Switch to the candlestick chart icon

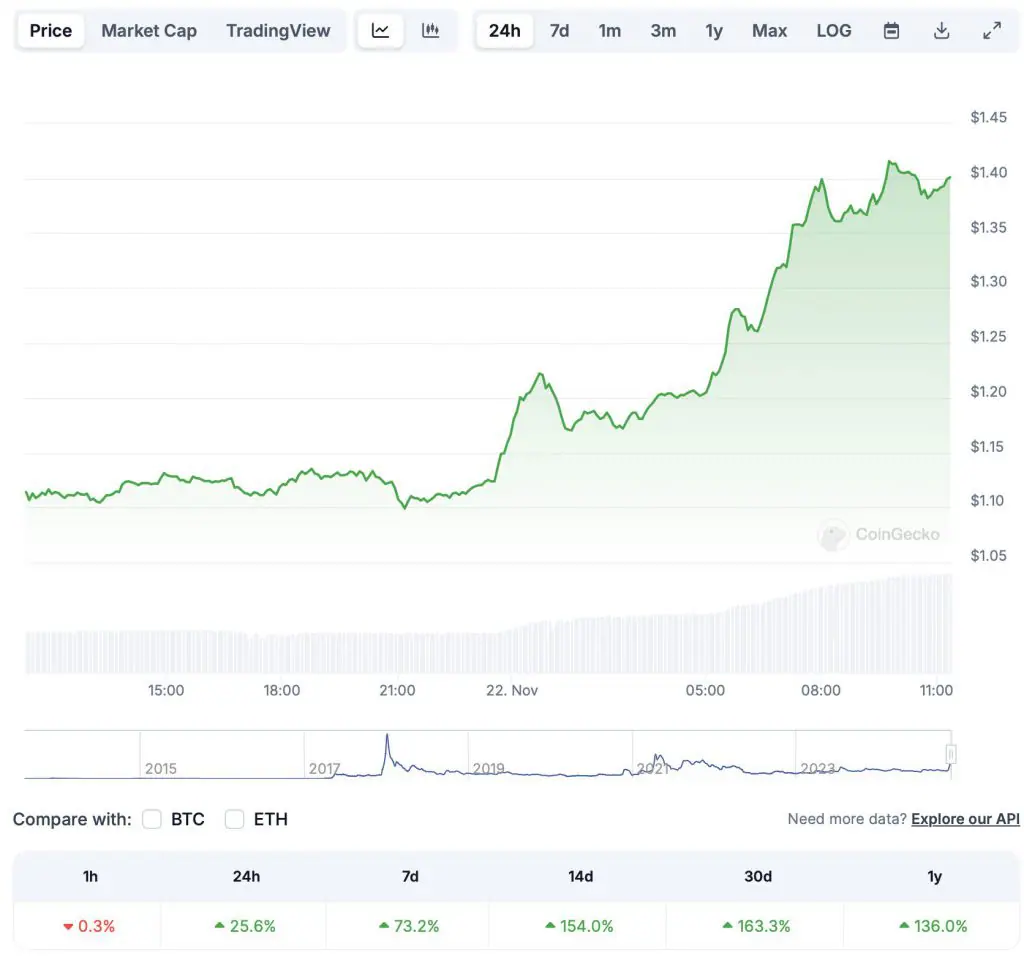(x=430, y=30)
